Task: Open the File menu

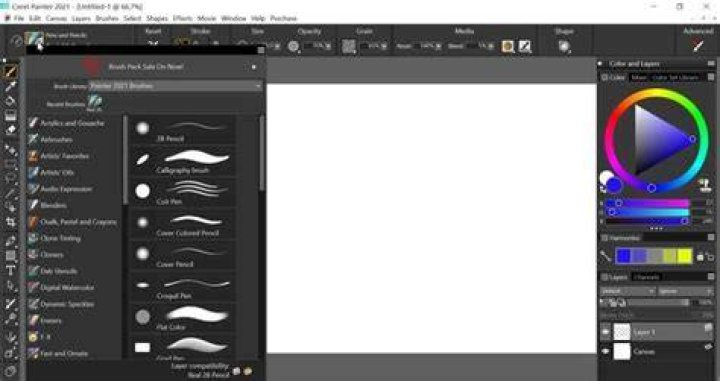Action: pos(18,18)
